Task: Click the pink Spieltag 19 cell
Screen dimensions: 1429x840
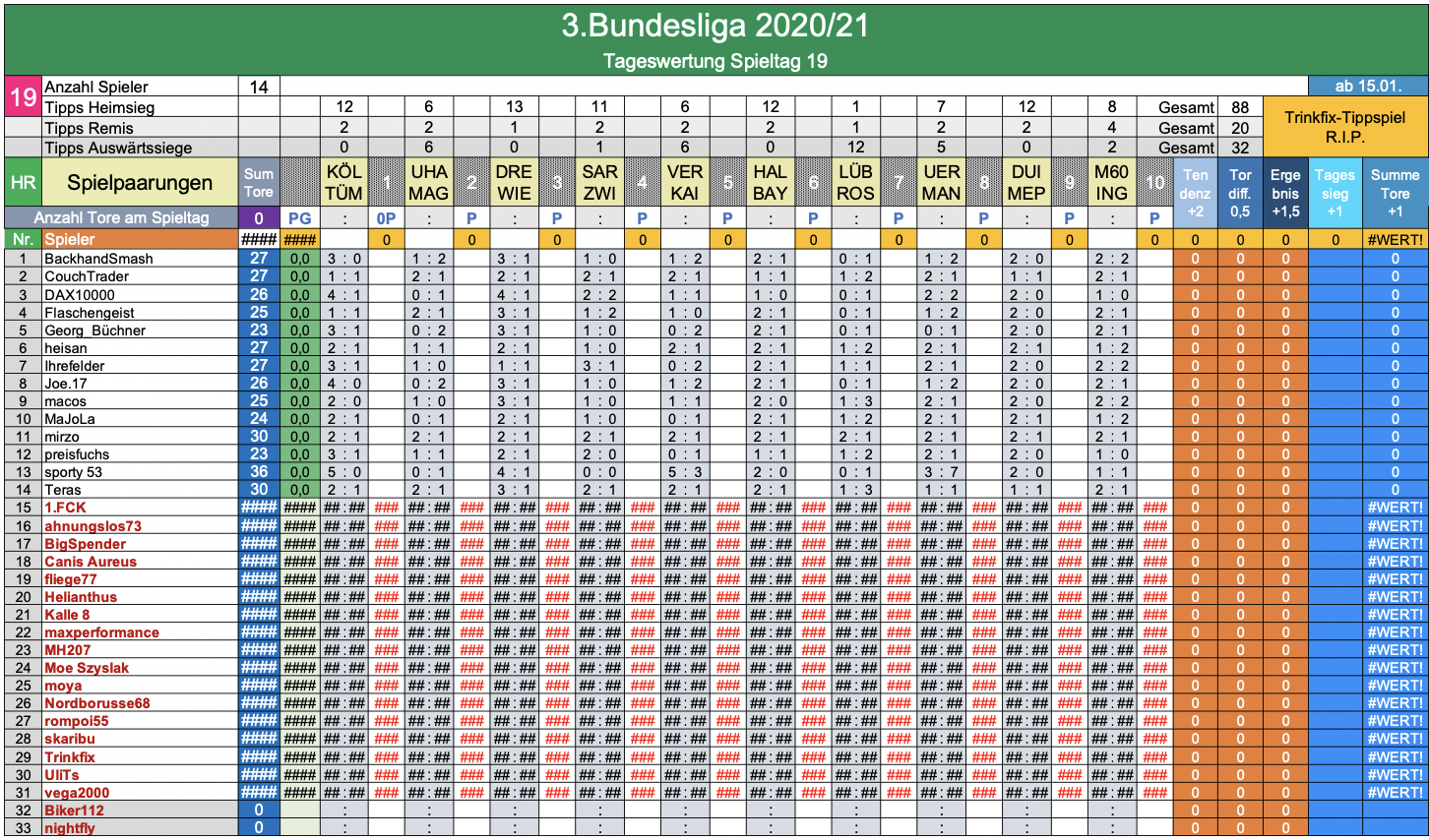Action: pyautogui.click(x=23, y=97)
